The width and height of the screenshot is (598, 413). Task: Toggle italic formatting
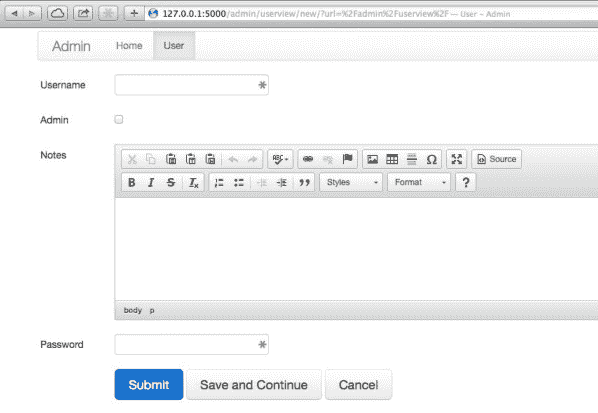(151, 182)
